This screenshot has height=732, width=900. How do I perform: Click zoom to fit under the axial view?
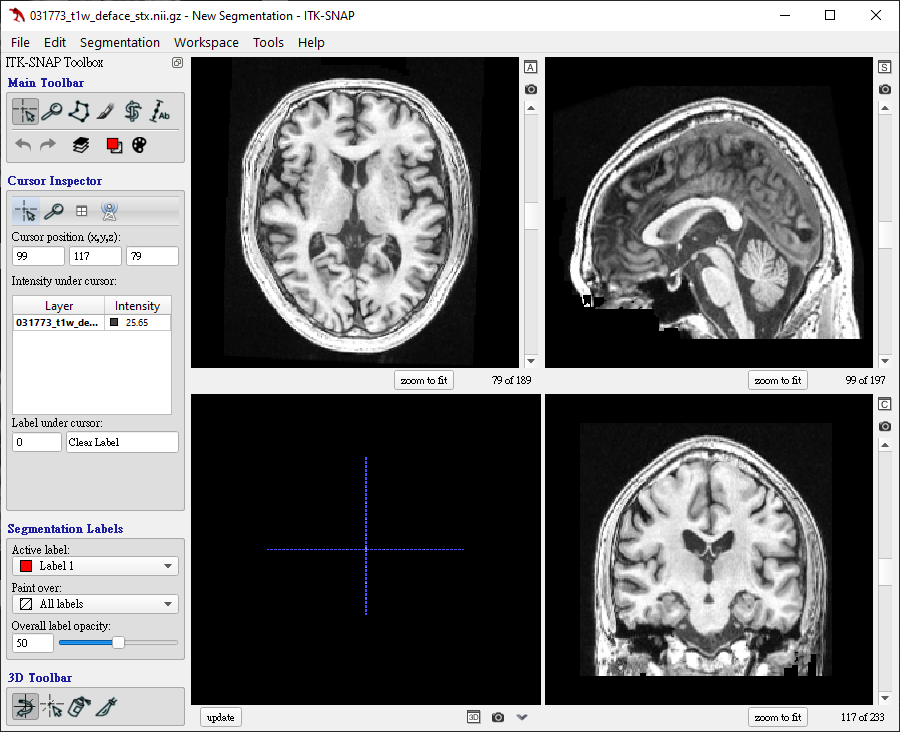click(x=423, y=380)
